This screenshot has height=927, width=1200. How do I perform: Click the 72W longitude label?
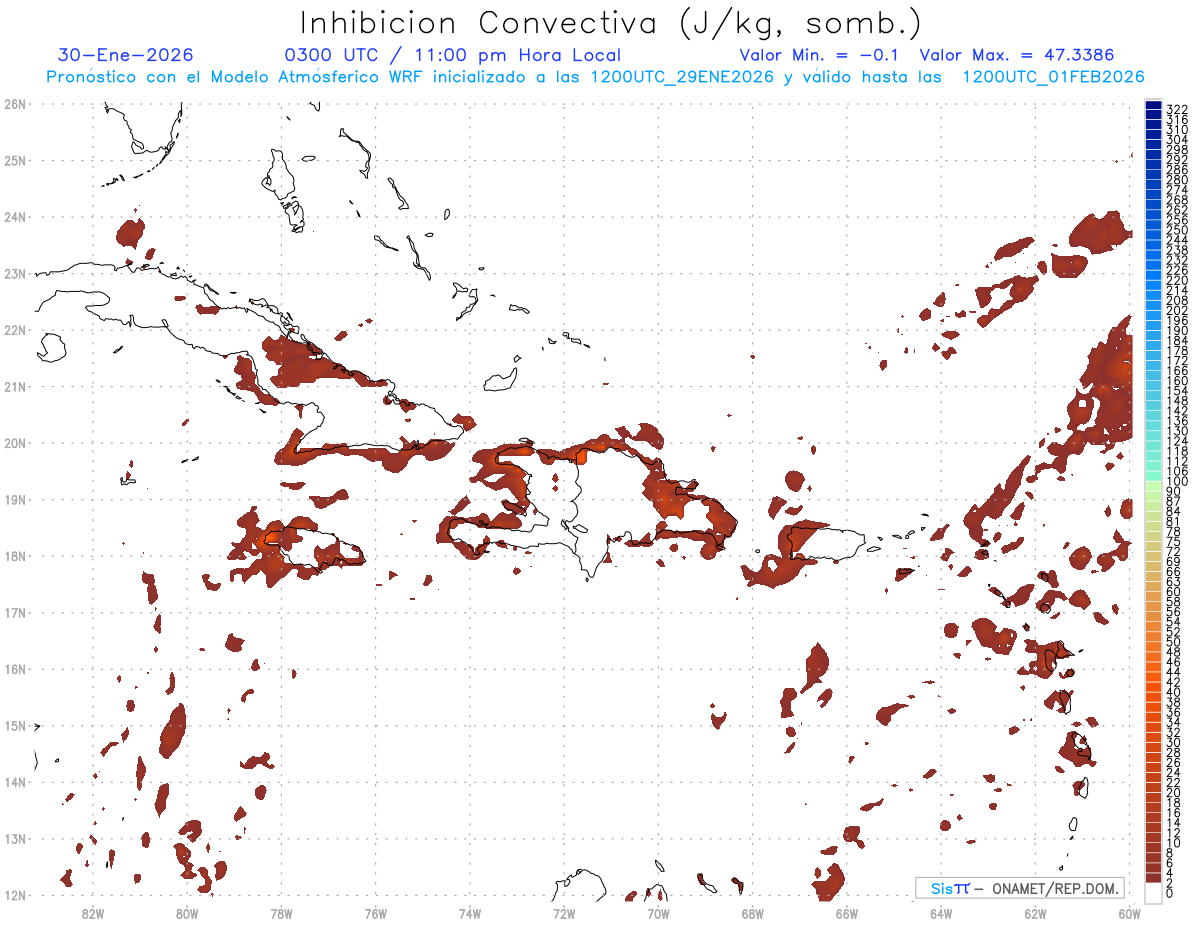[x=564, y=913]
